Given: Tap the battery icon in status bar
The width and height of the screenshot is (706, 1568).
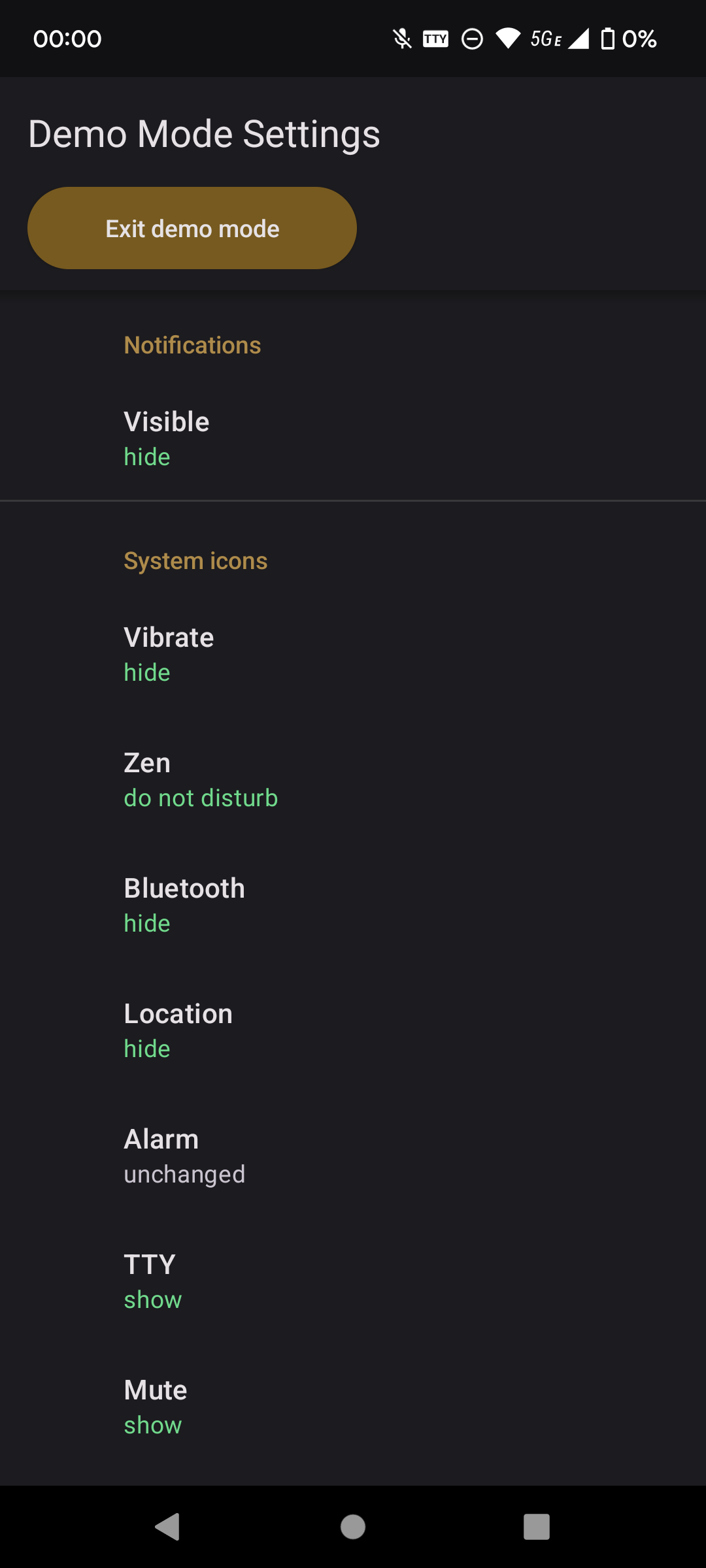Looking at the screenshot, I should point(608,39).
